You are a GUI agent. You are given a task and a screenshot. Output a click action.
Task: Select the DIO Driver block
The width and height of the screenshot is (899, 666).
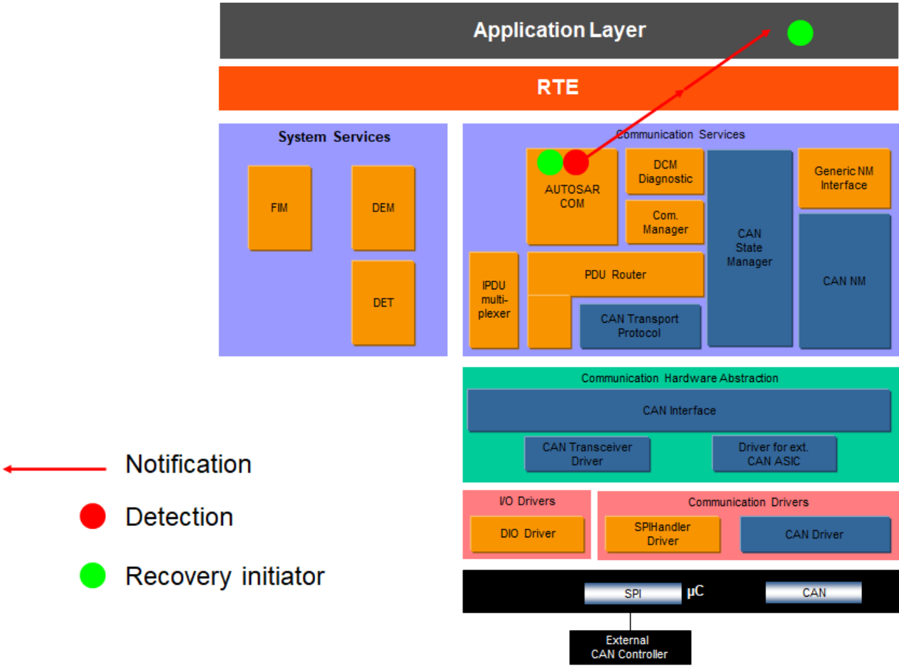(x=527, y=534)
